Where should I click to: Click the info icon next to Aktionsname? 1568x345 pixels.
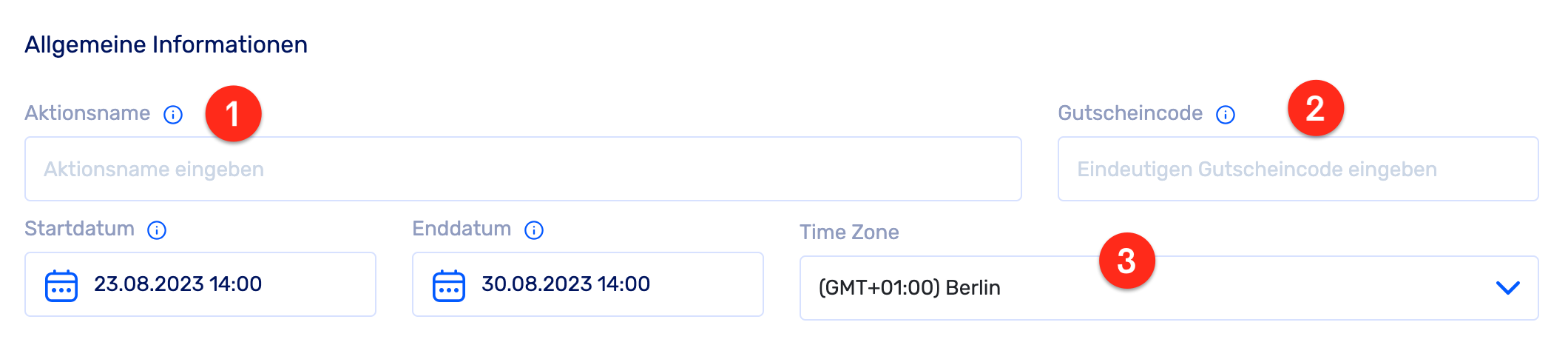pos(173,115)
